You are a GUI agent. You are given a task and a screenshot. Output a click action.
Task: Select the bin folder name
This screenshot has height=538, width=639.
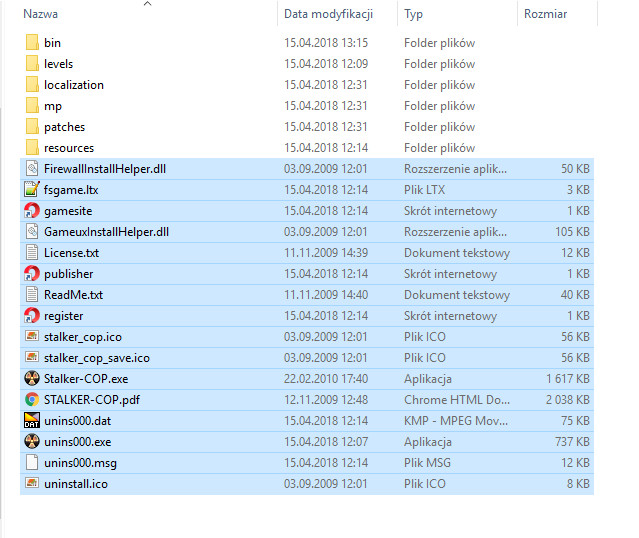click(53, 43)
